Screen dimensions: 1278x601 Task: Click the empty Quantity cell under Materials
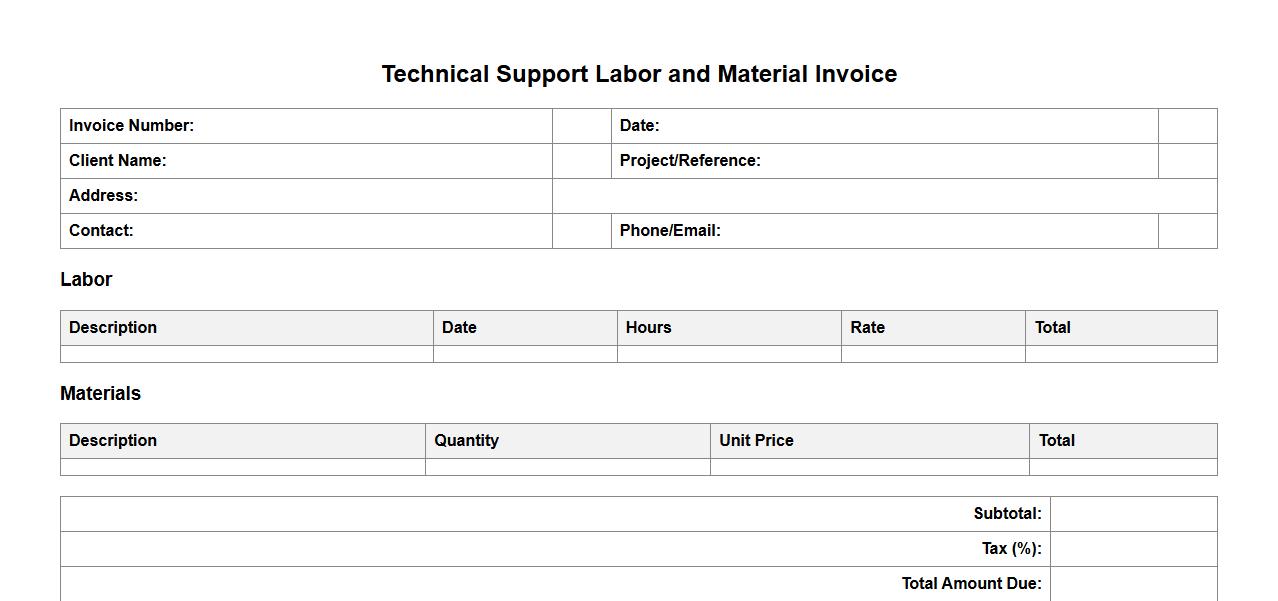[x=567, y=467]
